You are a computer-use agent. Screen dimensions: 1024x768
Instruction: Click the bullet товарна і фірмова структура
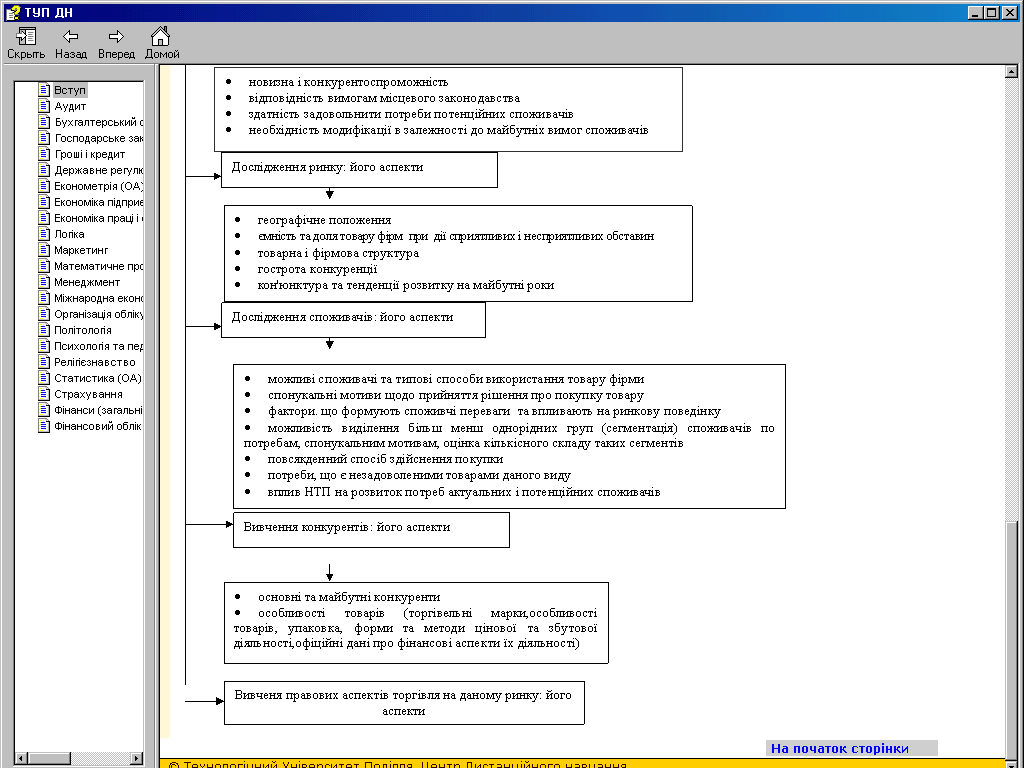tap(338, 253)
